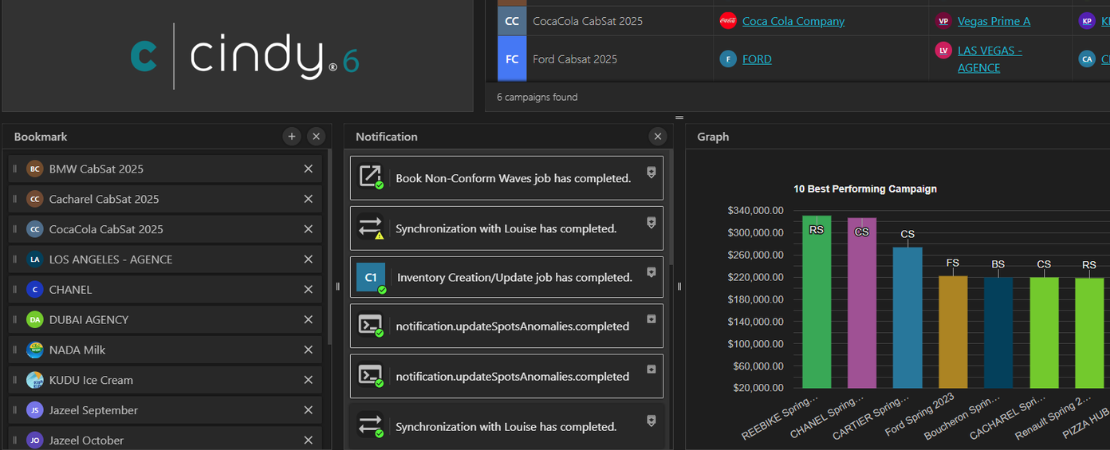Screen dimensions: 1110x450
Task: Expand second updateSpotsAnomalies notification
Action: [x=651, y=369]
